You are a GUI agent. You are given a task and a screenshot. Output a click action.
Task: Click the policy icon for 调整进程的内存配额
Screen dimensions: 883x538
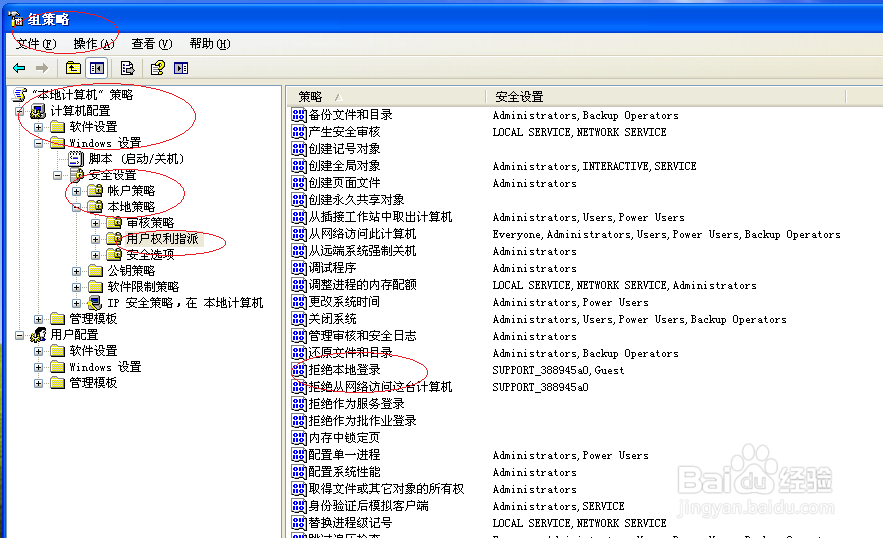(x=298, y=285)
